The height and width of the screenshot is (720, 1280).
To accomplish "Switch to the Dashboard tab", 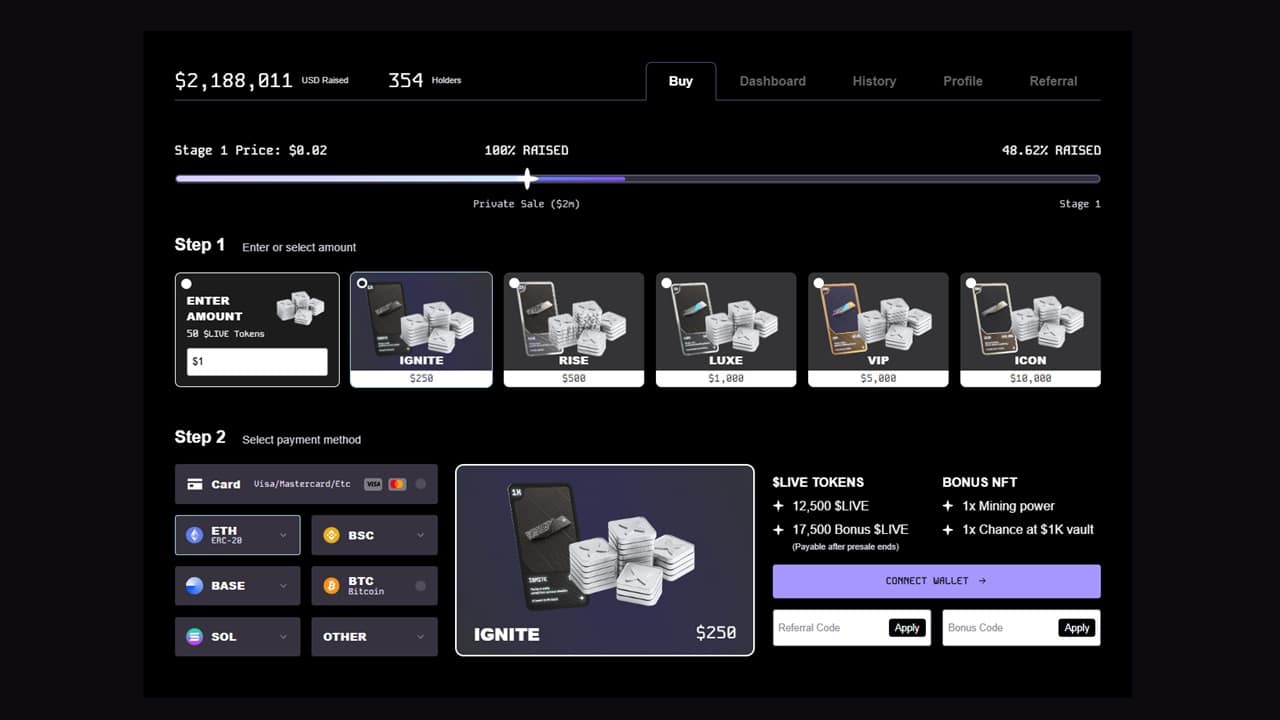I will click(x=772, y=81).
